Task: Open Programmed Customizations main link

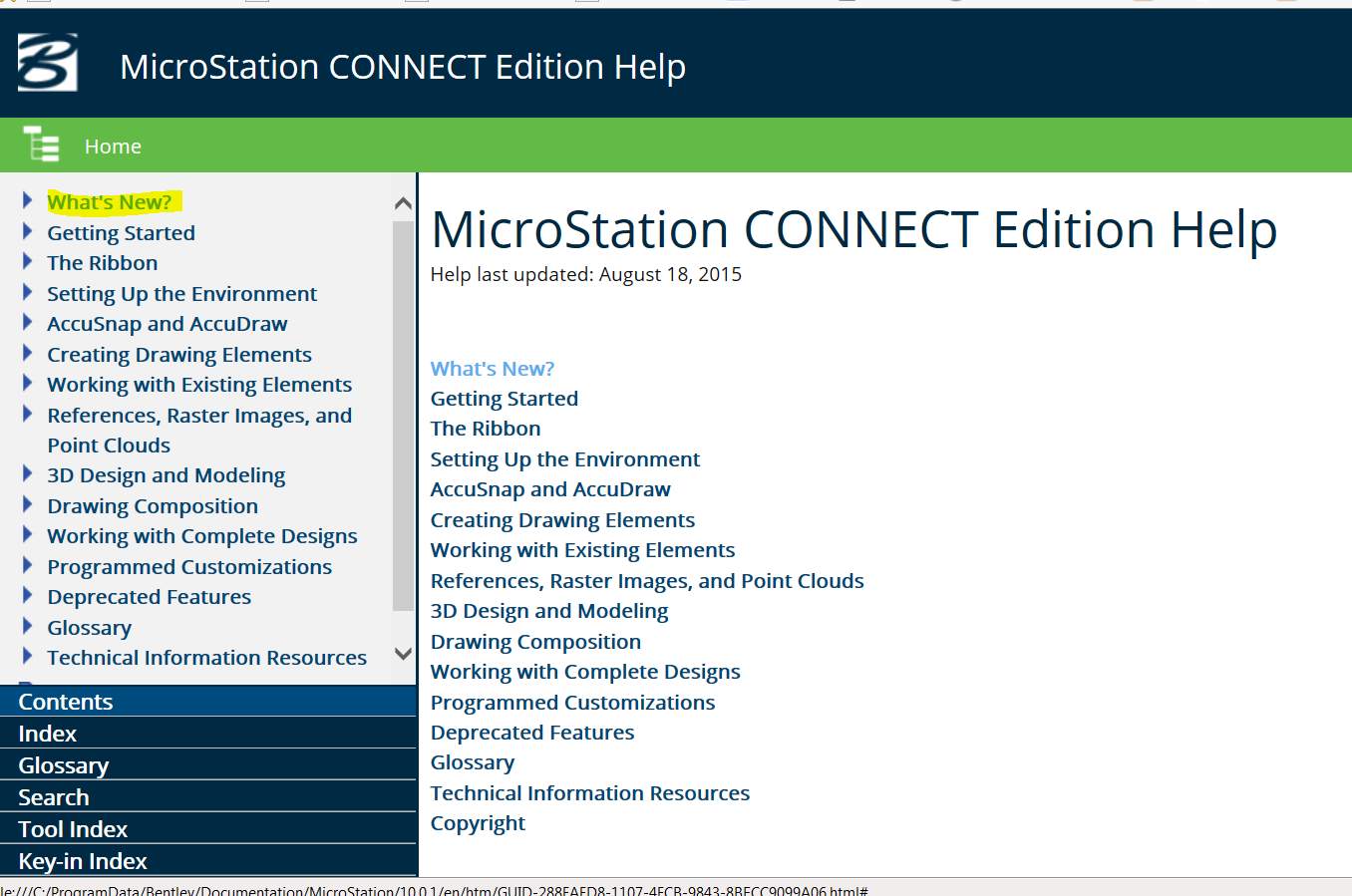Action: [x=573, y=703]
